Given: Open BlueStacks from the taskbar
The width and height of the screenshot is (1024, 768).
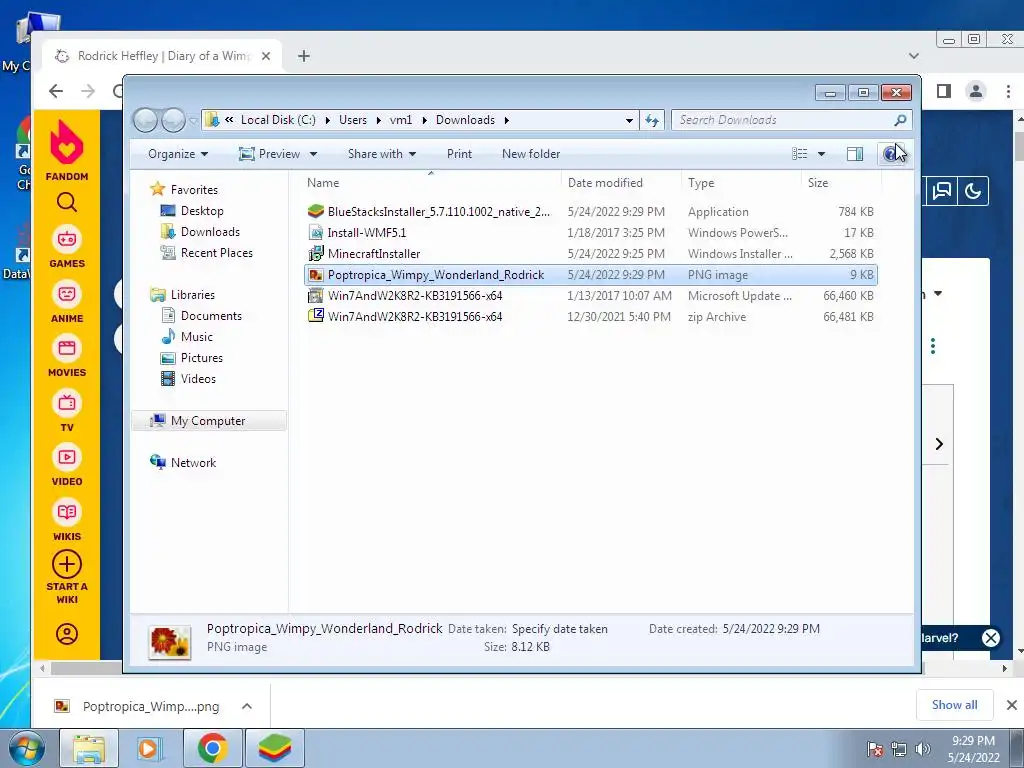Looking at the screenshot, I should pyautogui.click(x=275, y=748).
